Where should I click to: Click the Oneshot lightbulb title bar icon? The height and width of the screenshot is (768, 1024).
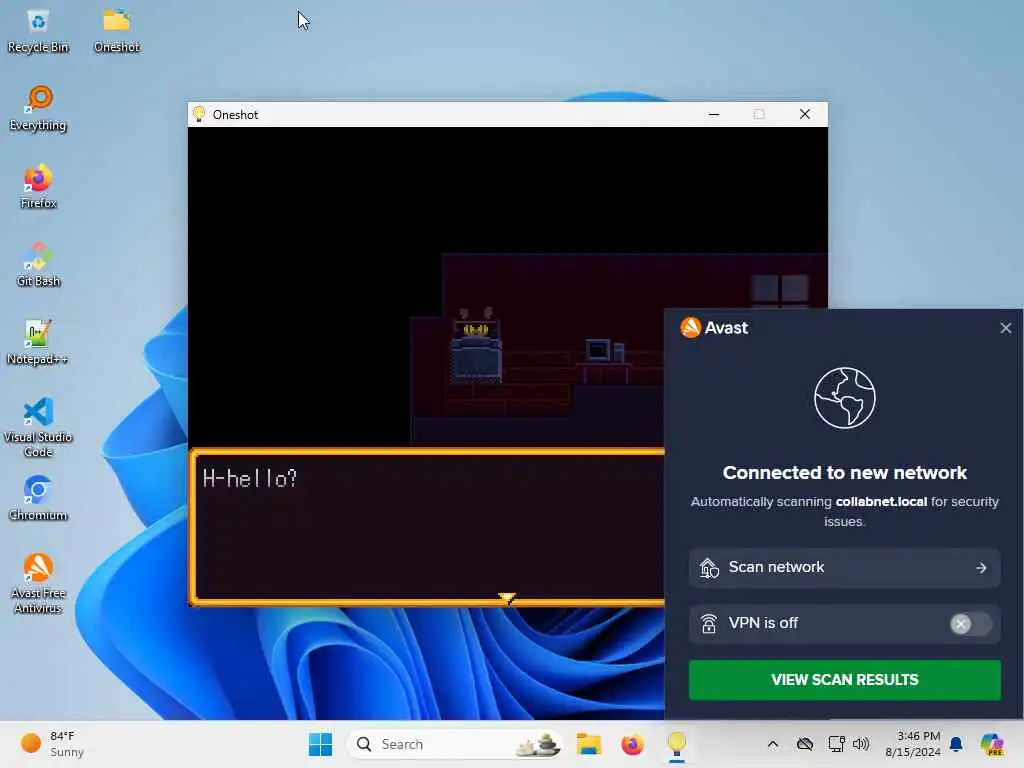[199, 114]
